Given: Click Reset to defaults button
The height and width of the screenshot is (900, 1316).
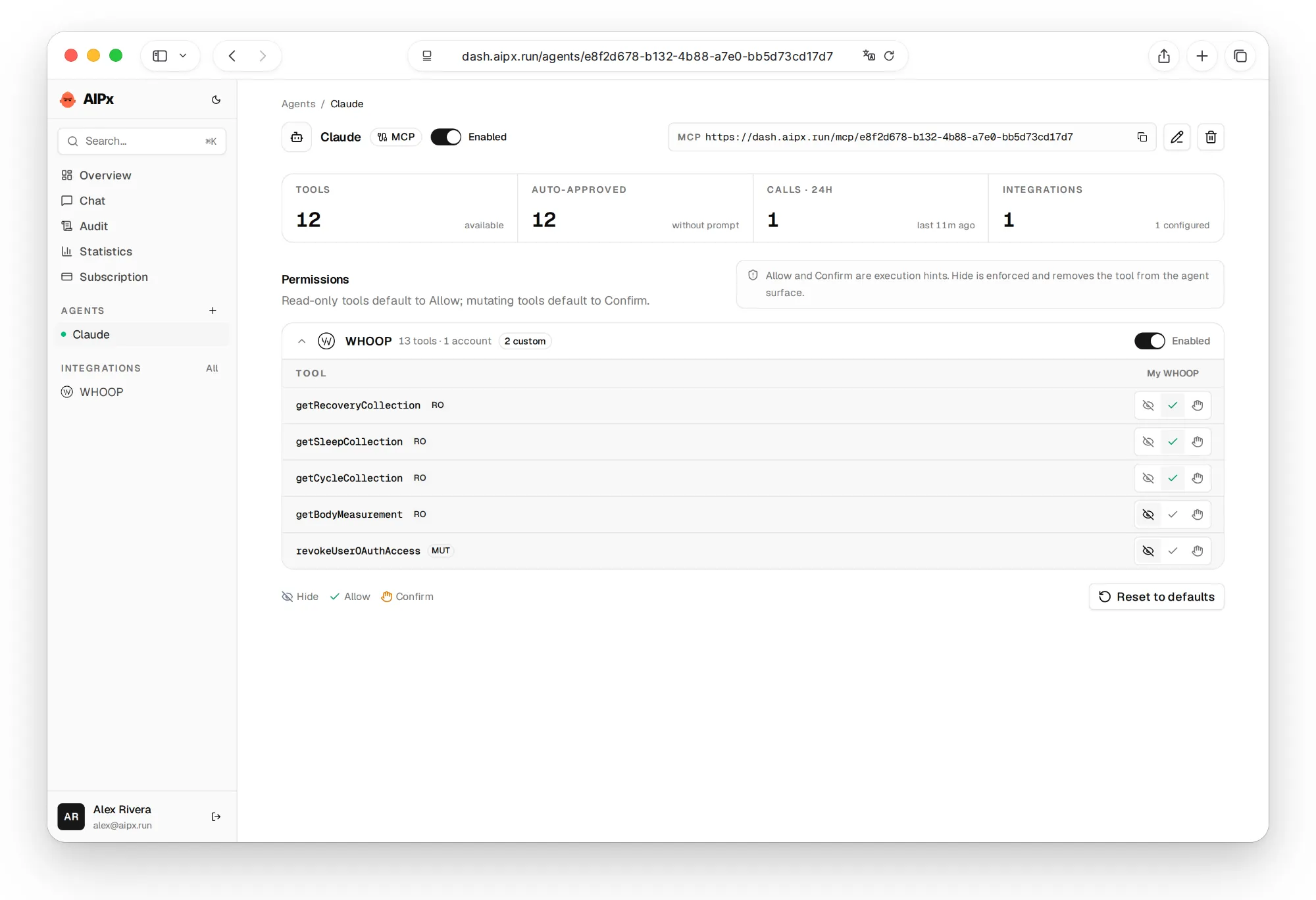Looking at the screenshot, I should point(1156,597).
